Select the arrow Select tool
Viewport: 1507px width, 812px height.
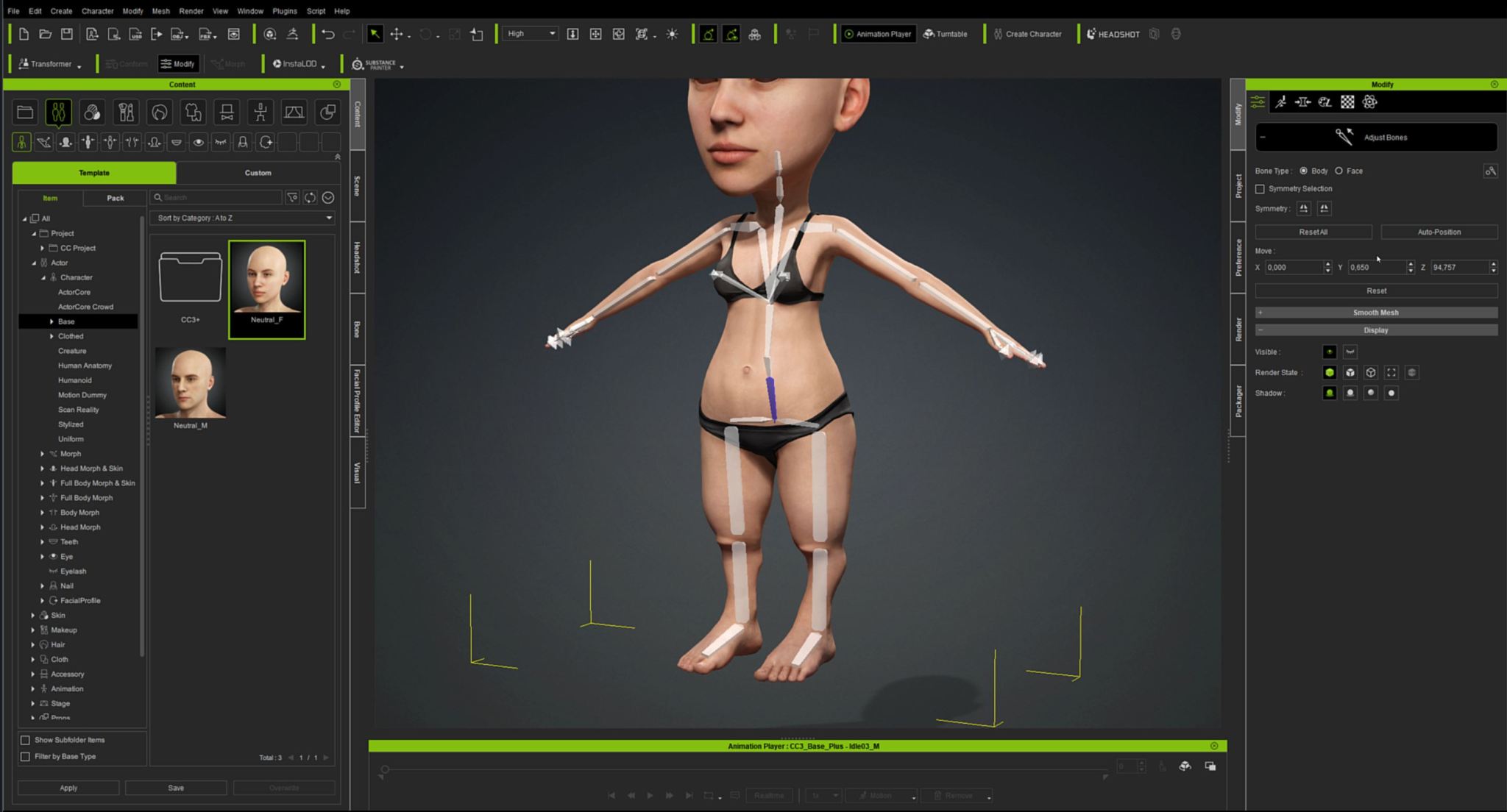pos(375,34)
